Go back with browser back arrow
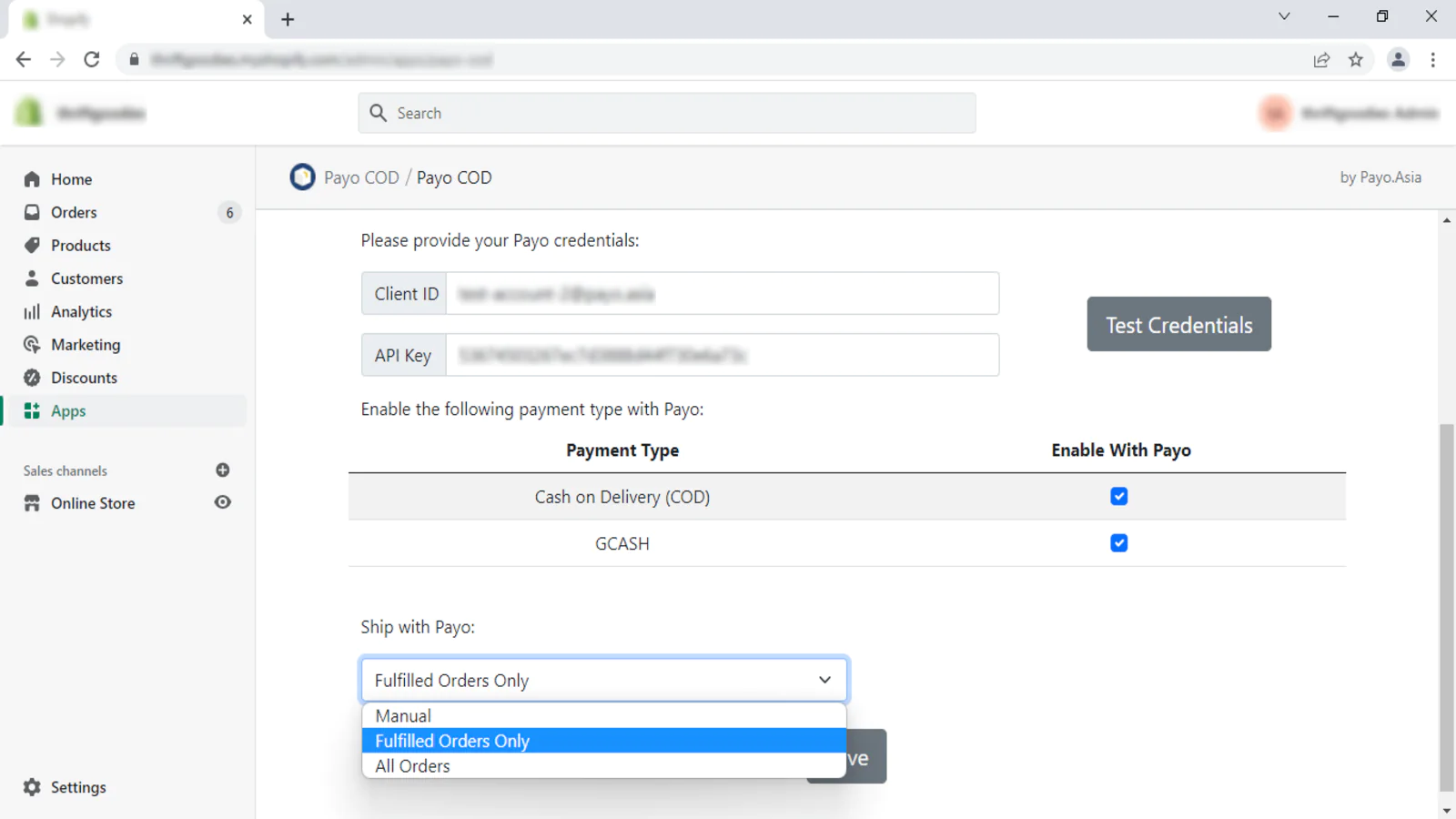This screenshot has width=1456, height=819. [x=24, y=59]
